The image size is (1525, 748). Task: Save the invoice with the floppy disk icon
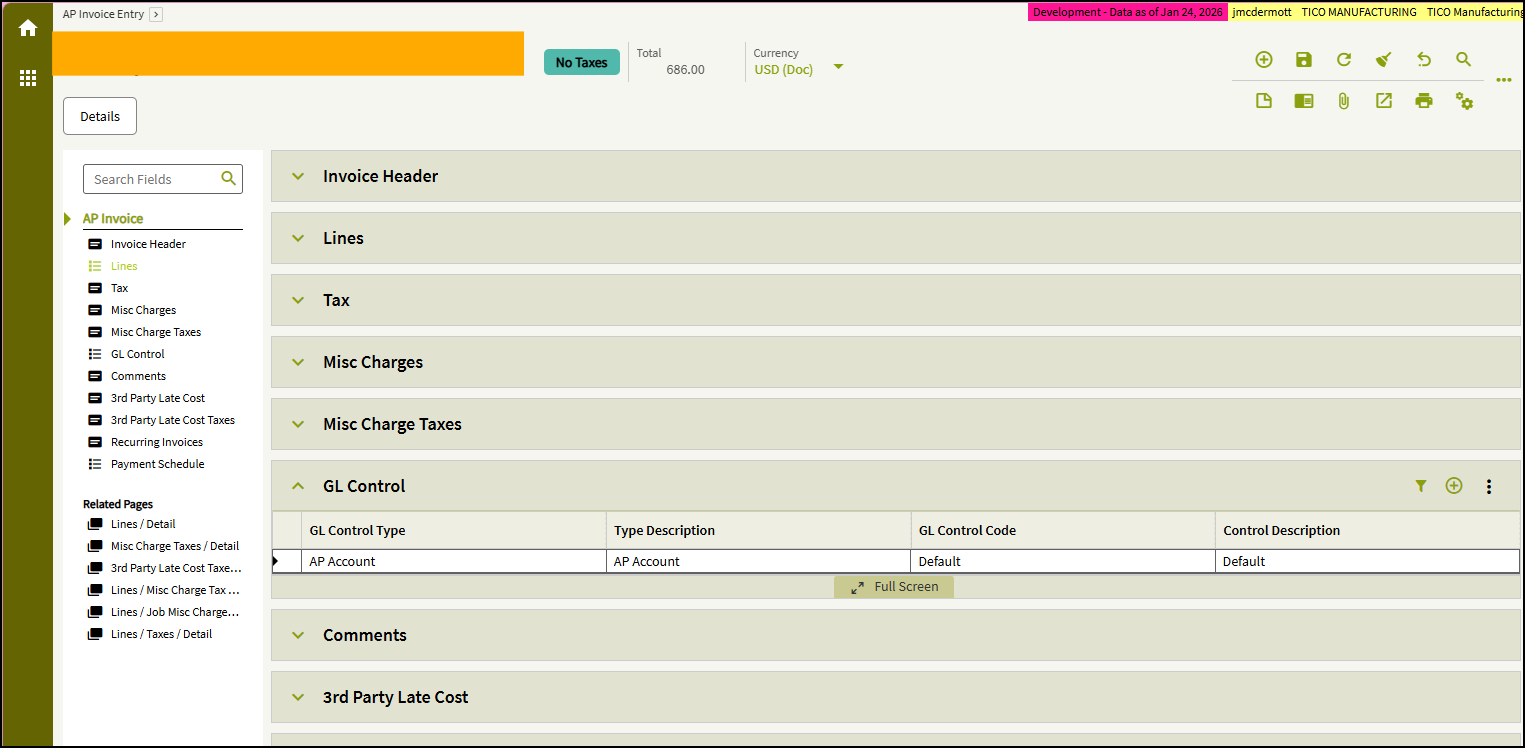pos(1304,60)
